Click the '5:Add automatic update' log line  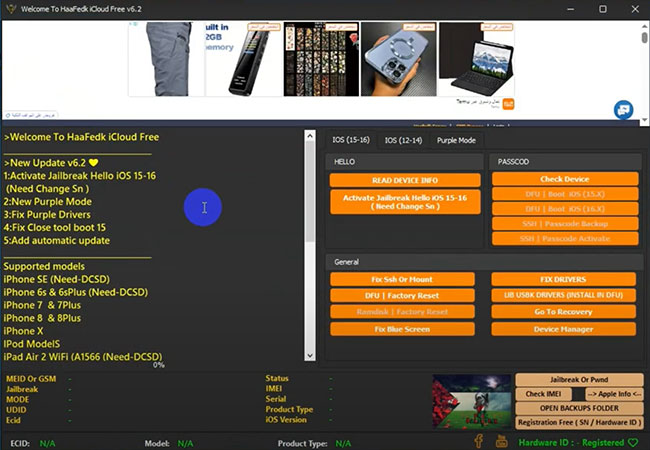pos(57,241)
